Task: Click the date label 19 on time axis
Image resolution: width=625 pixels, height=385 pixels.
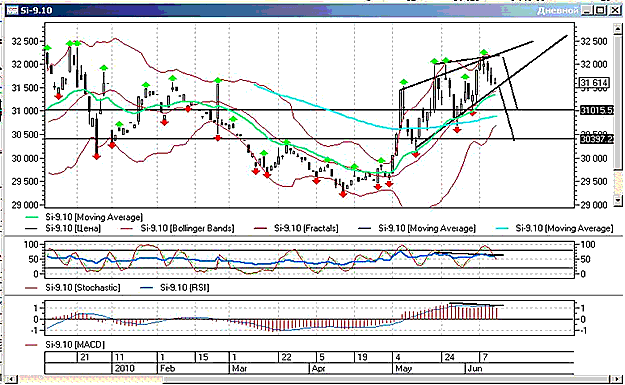Action: click(362, 357)
